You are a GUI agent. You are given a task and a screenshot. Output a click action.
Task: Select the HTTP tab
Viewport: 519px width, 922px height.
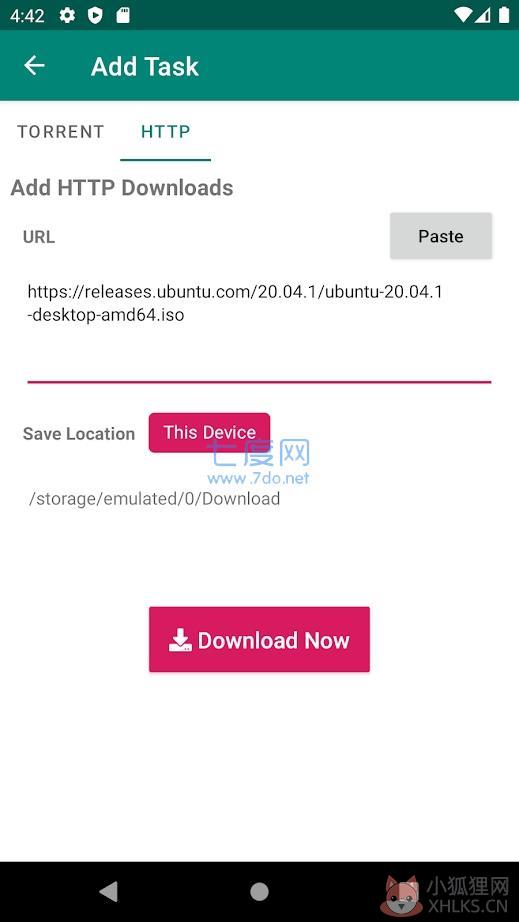coord(166,131)
